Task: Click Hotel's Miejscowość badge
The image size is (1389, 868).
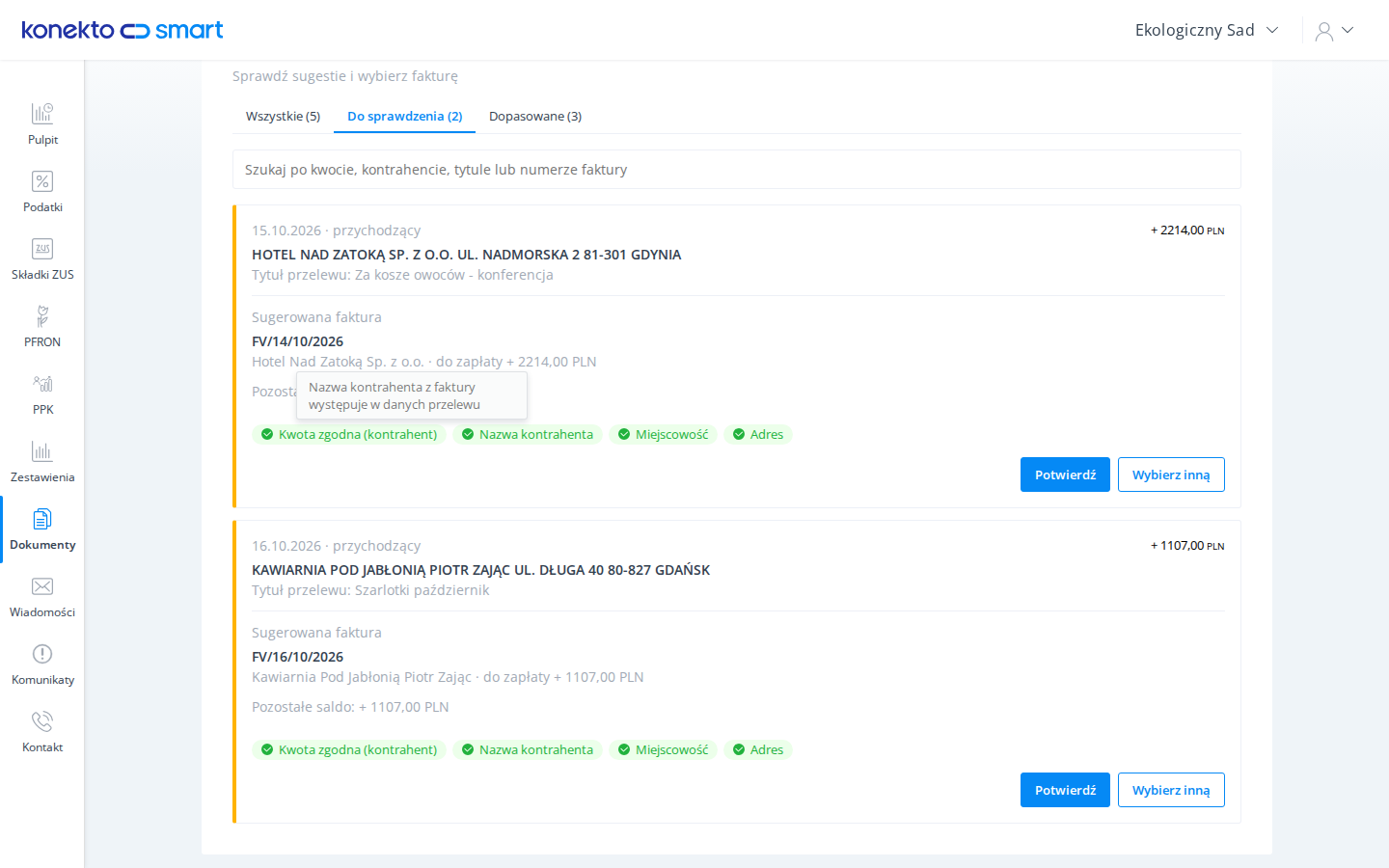Action: 664,435
